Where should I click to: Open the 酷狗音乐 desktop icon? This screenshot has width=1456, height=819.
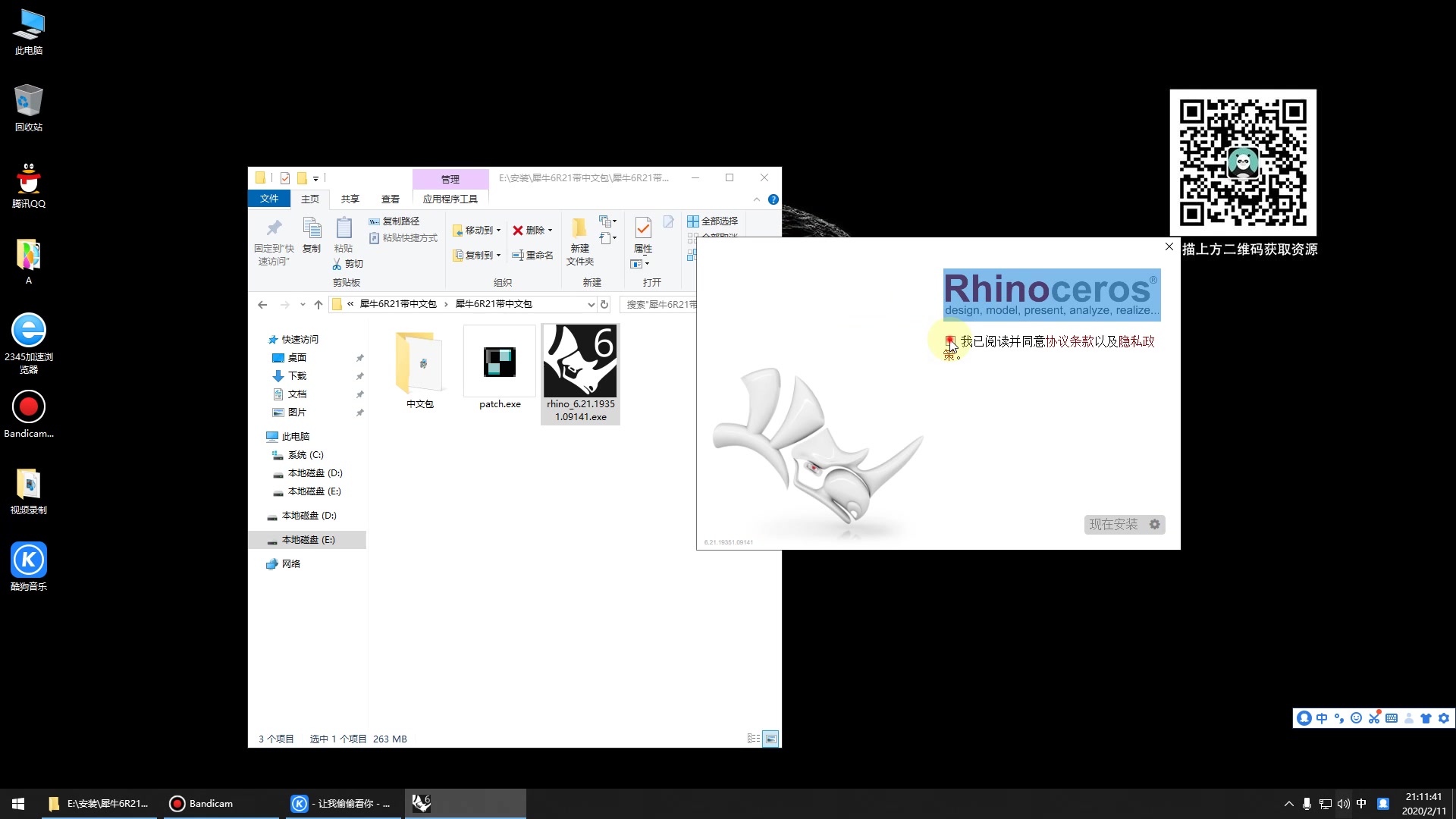point(29,567)
